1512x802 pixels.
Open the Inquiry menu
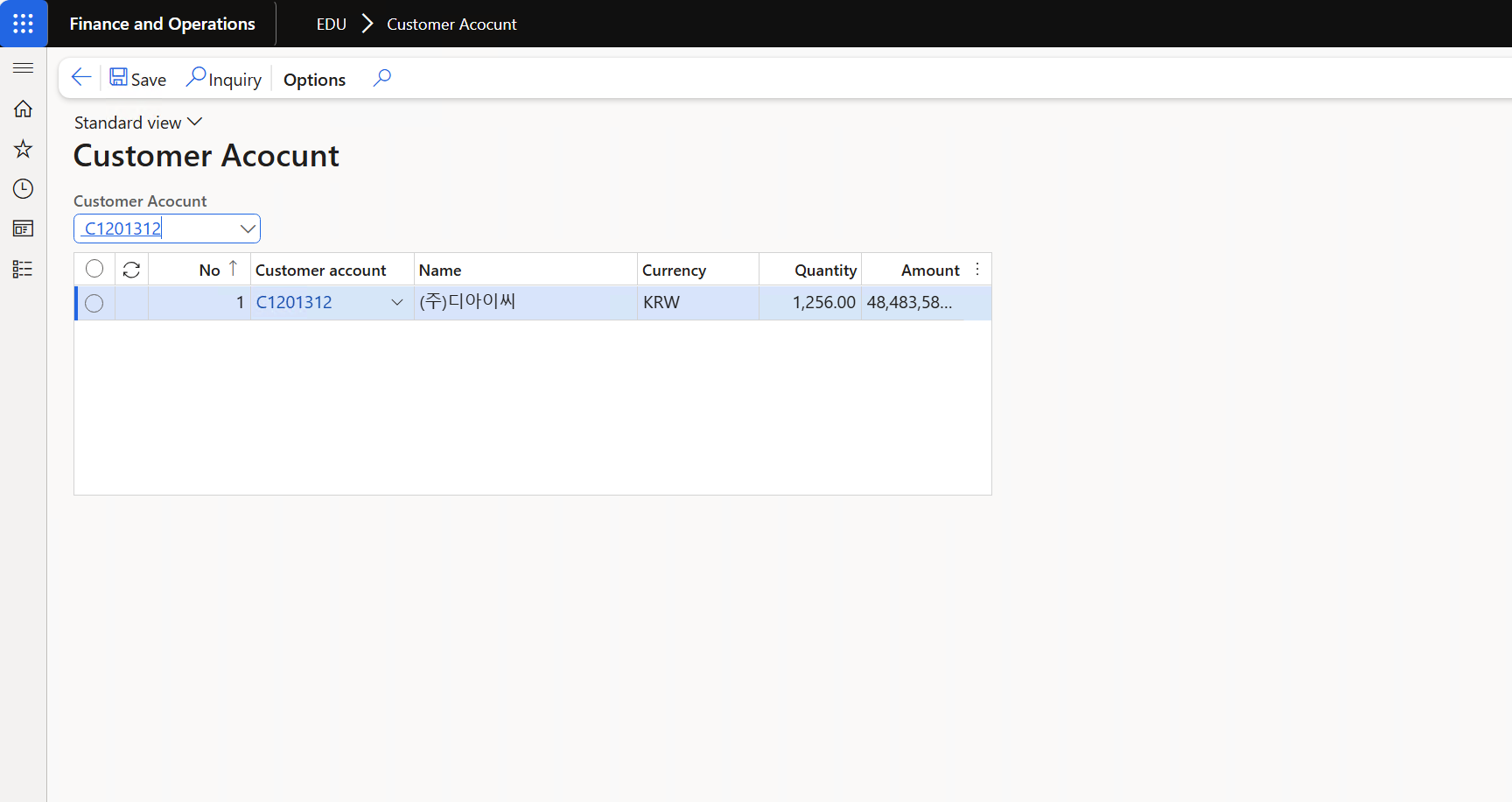(224, 79)
